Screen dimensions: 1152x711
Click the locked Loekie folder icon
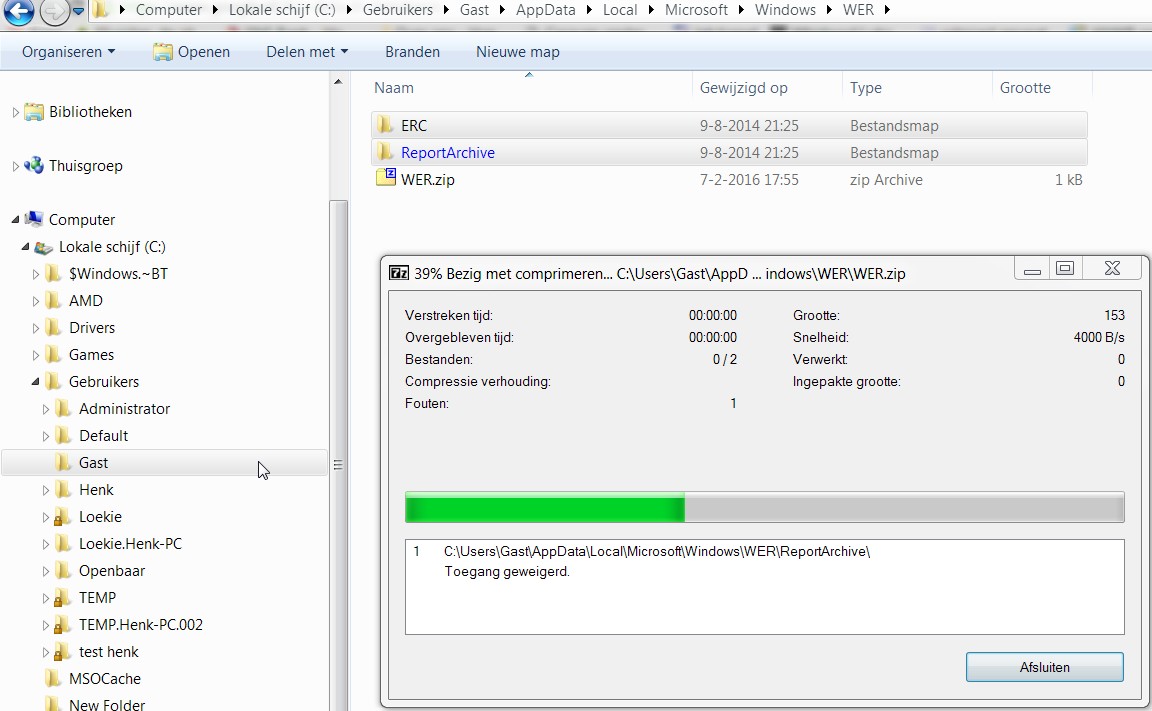[x=63, y=517]
